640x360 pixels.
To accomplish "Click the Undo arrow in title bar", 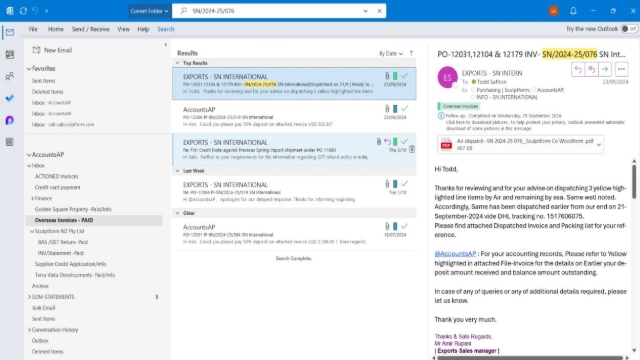I will click(x=35, y=11).
